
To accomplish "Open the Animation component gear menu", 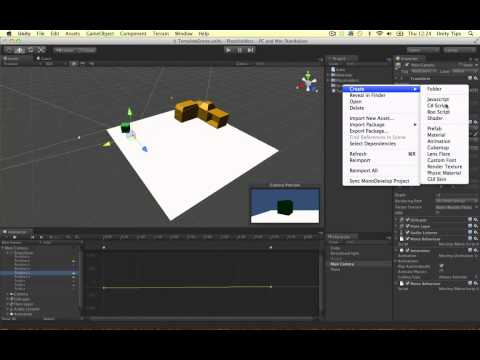I will coord(475,250).
